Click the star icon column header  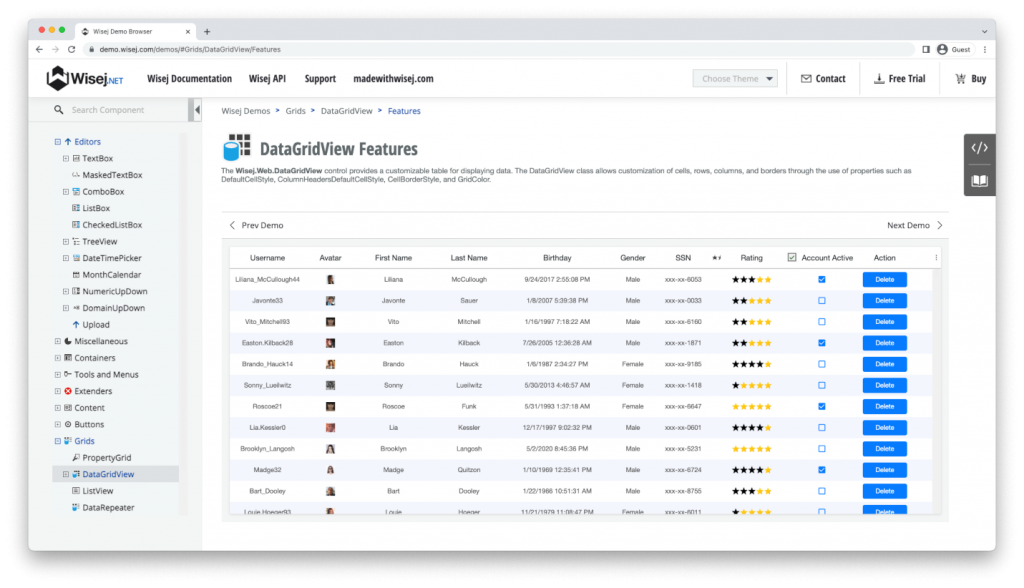click(716, 258)
